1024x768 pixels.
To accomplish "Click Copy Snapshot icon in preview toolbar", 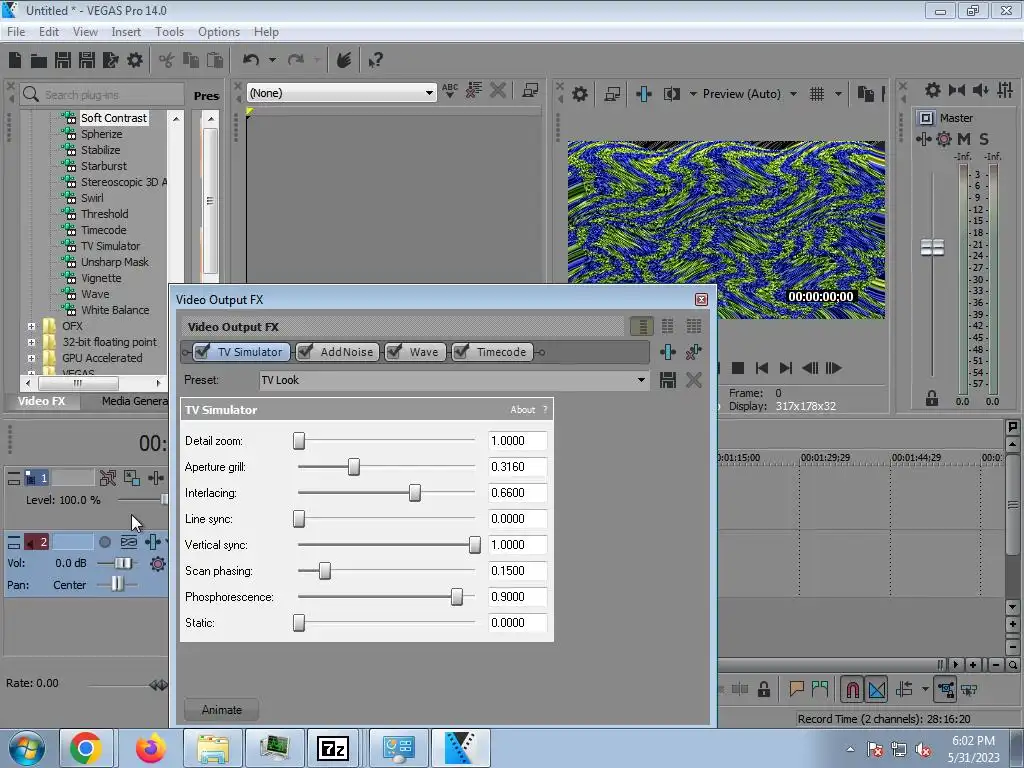I will coord(866,94).
